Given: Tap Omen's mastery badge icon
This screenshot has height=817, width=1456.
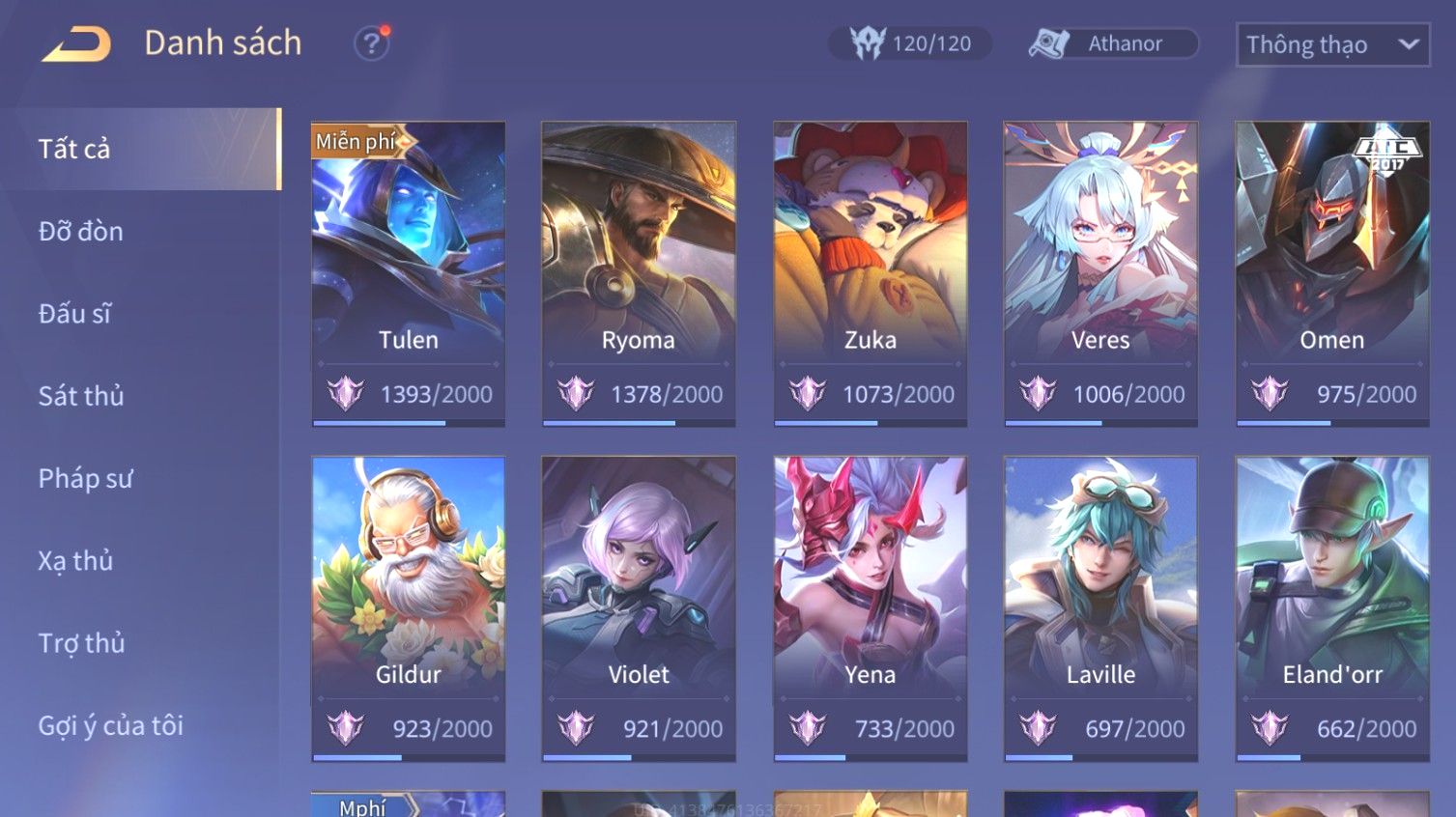Looking at the screenshot, I should pos(1270,393).
